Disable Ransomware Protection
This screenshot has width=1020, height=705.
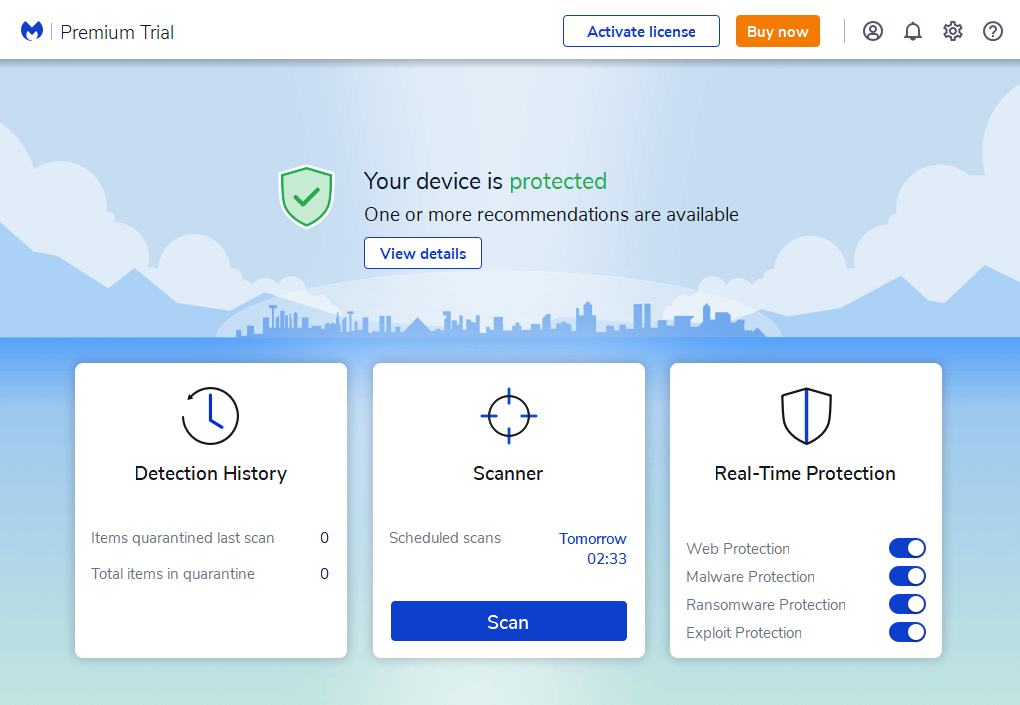coord(907,604)
